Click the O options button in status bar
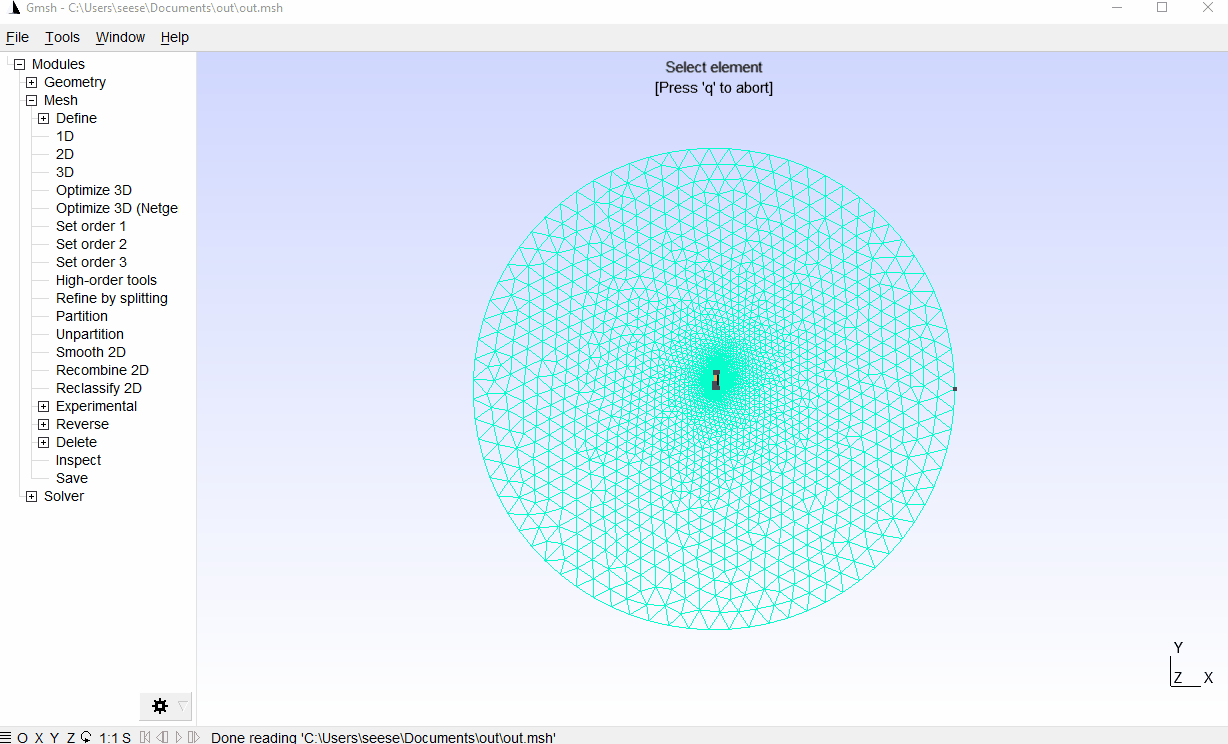Screen dimensions: 1228x744 [x=22, y=738]
